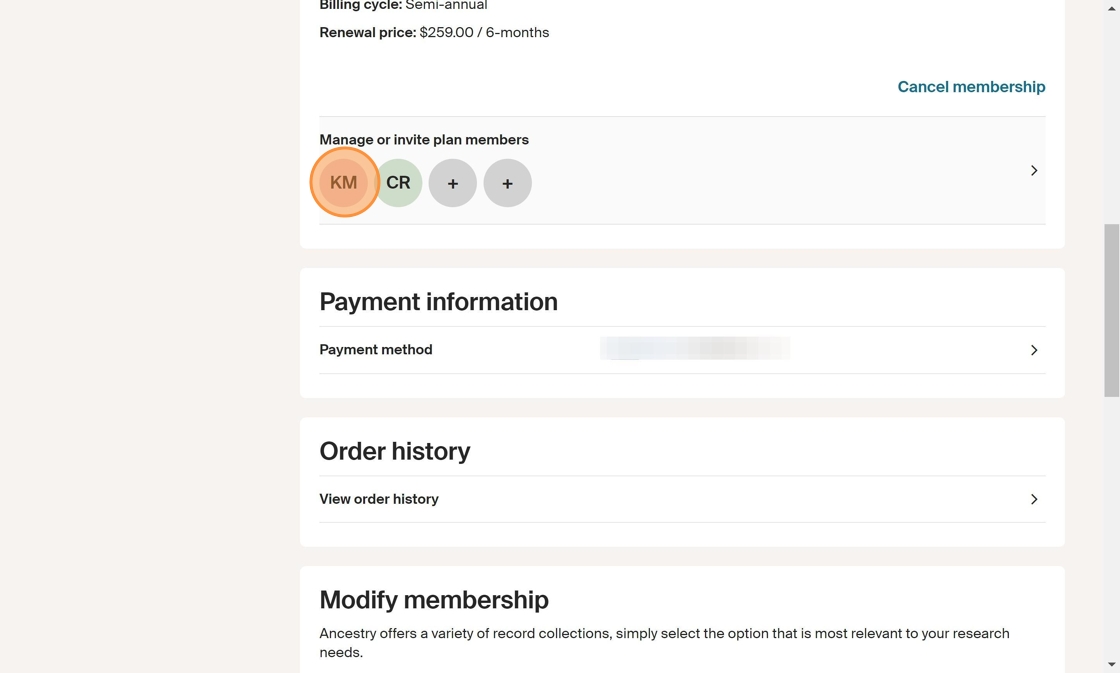Click scrollbar track above the thumb
The height and width of the screenshot is (673, 1120).
coord(1111,110)
